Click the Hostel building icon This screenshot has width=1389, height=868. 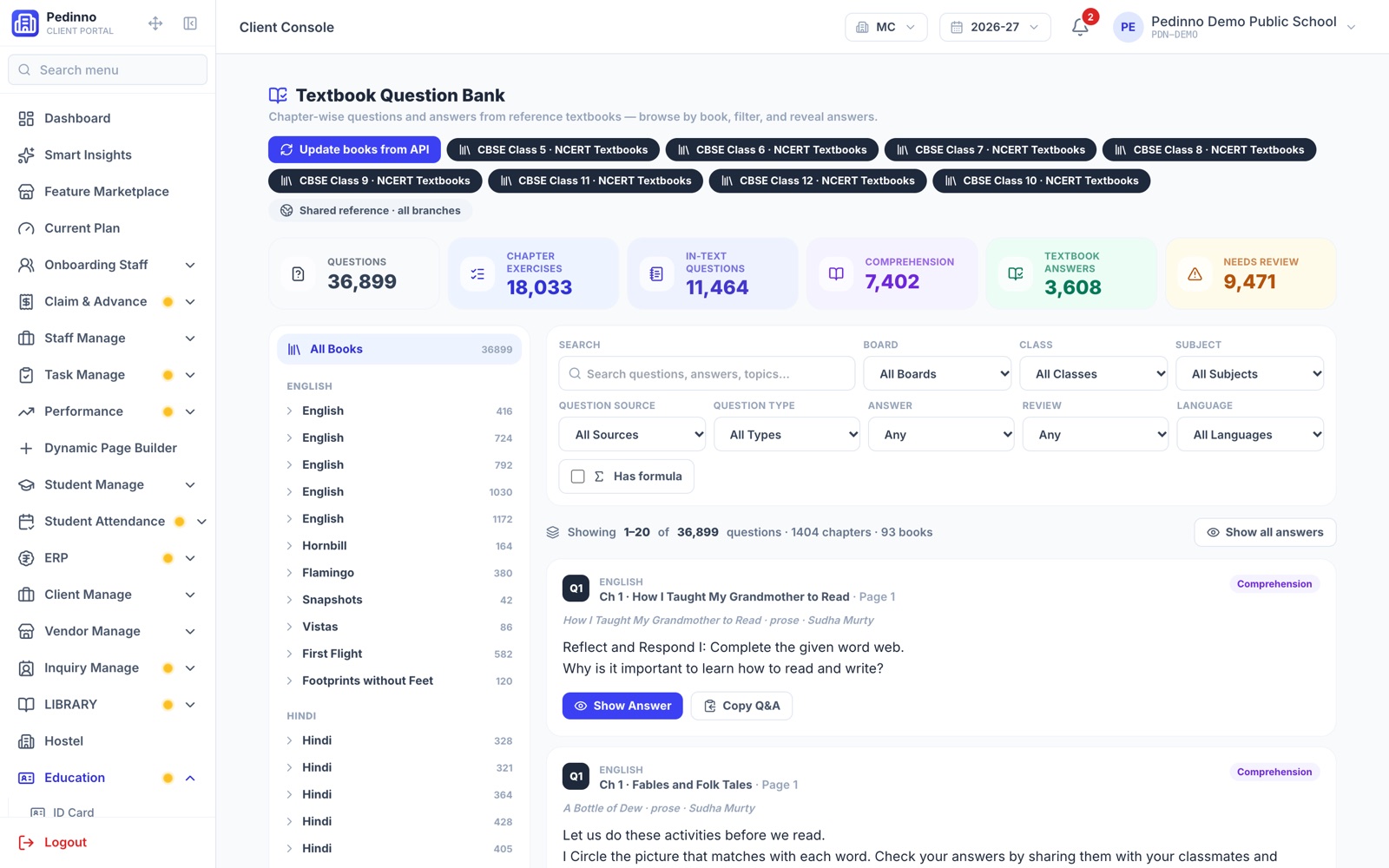pyautogui.click(x=26, y=741)
